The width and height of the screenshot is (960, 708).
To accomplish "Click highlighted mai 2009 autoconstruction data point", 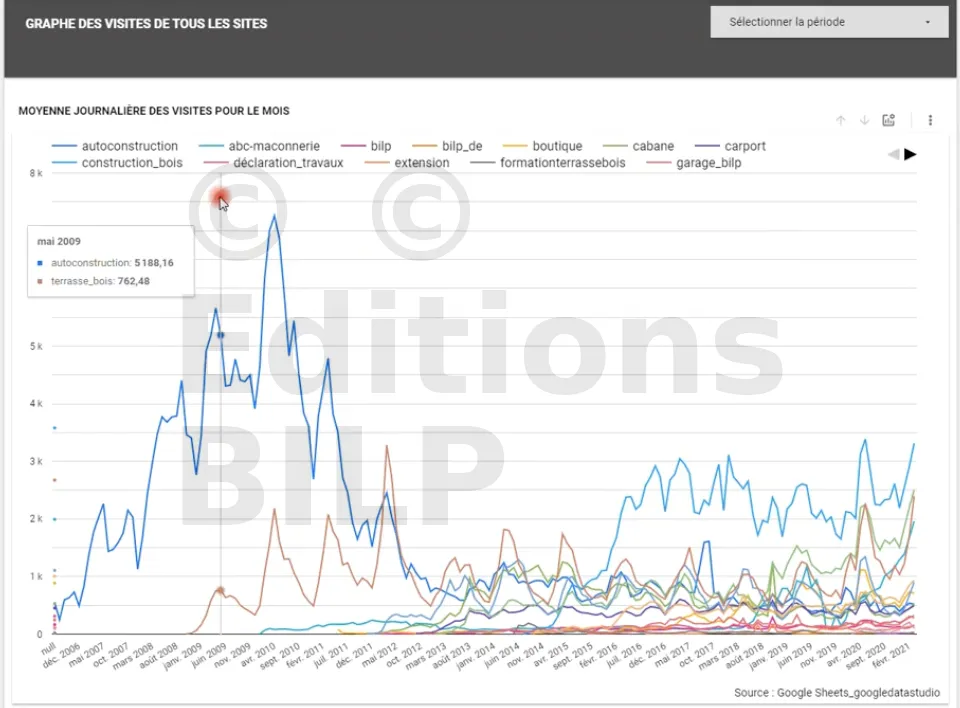I will [x=220, y=335].
